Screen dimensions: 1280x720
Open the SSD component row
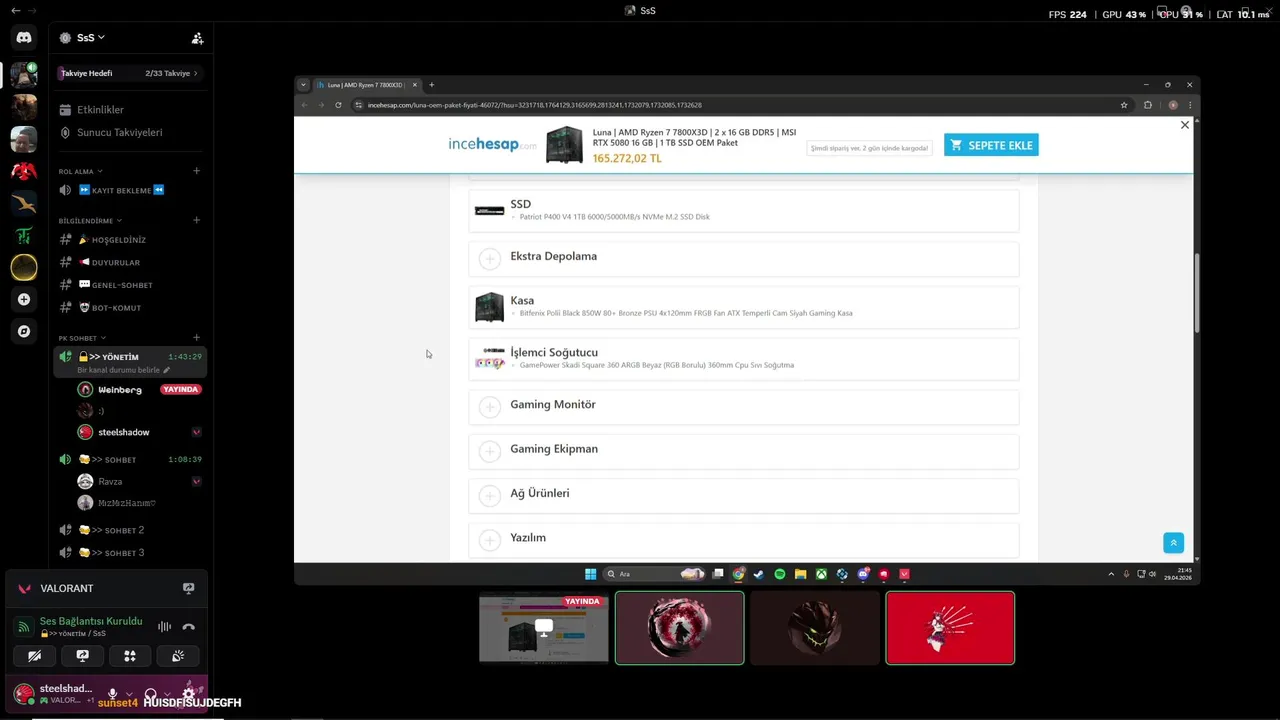744,210
